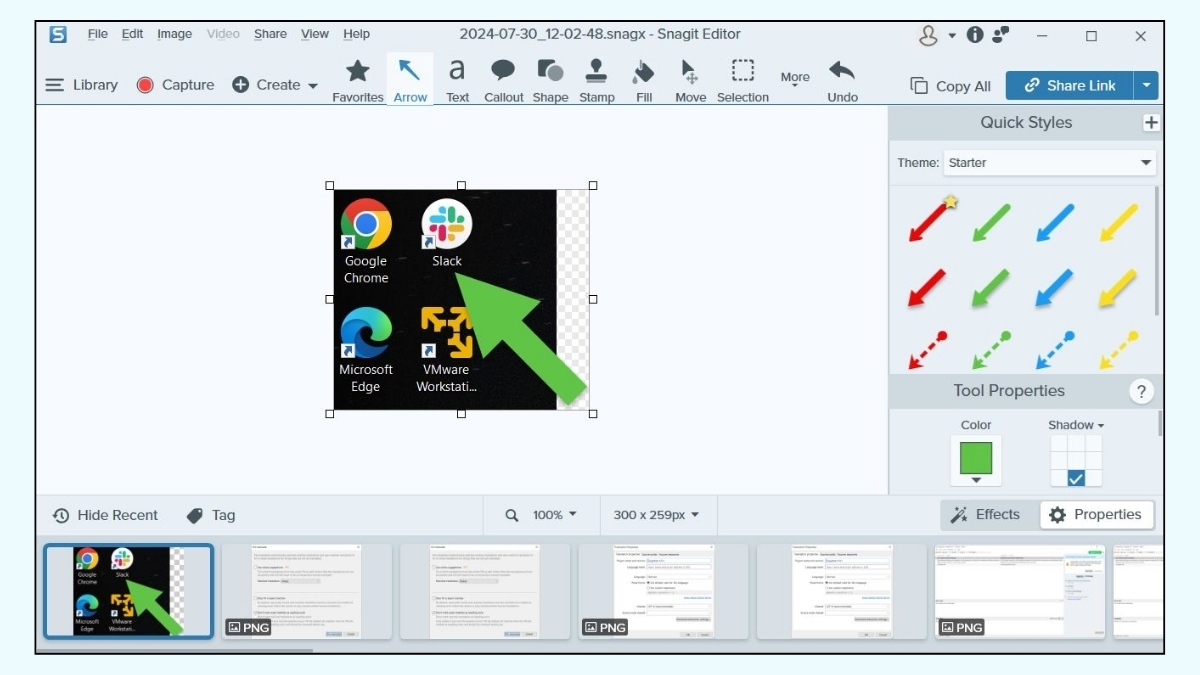Open the Help menu
The width and height of the screenshot is (1200, 675).
point(356,34)
